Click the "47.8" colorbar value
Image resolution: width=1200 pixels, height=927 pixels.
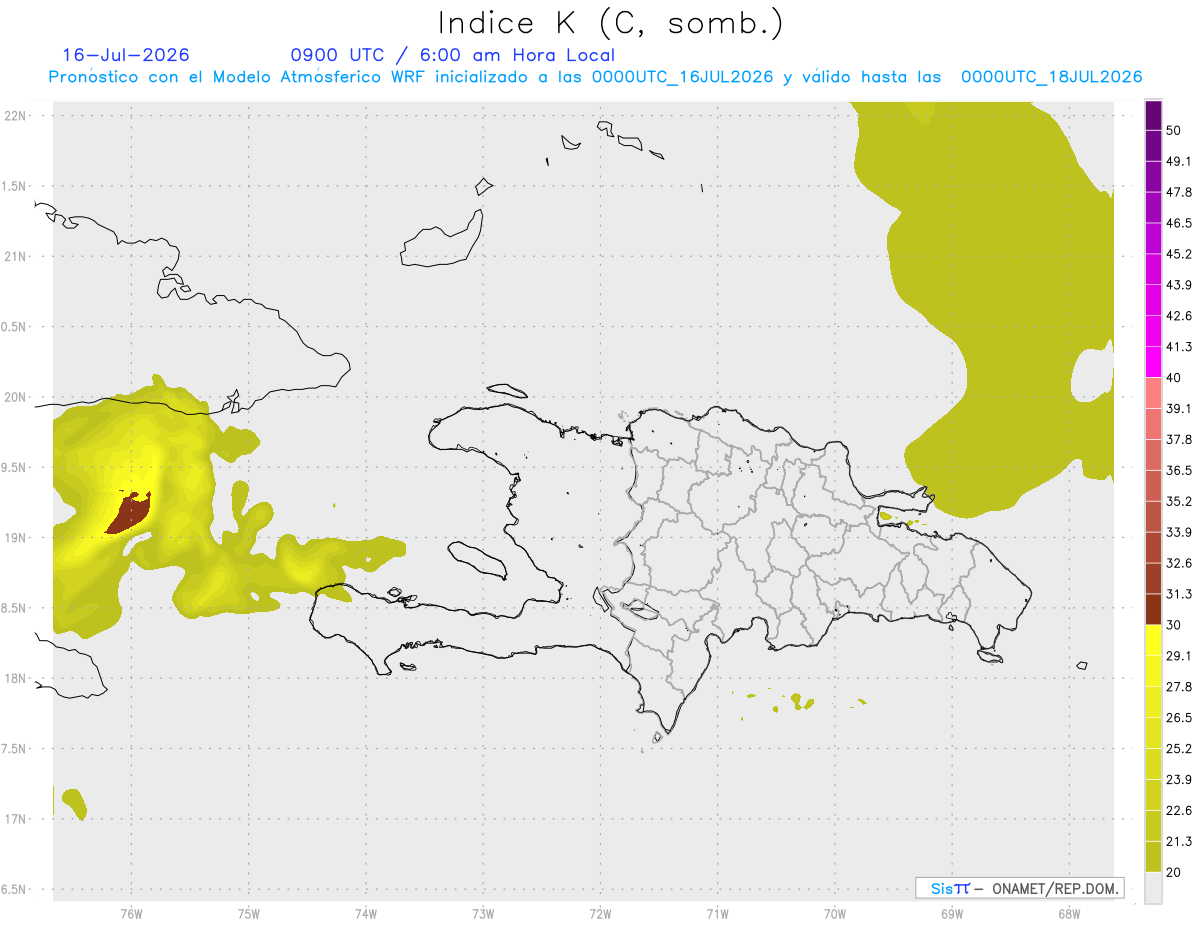[x=1180, y=192]
